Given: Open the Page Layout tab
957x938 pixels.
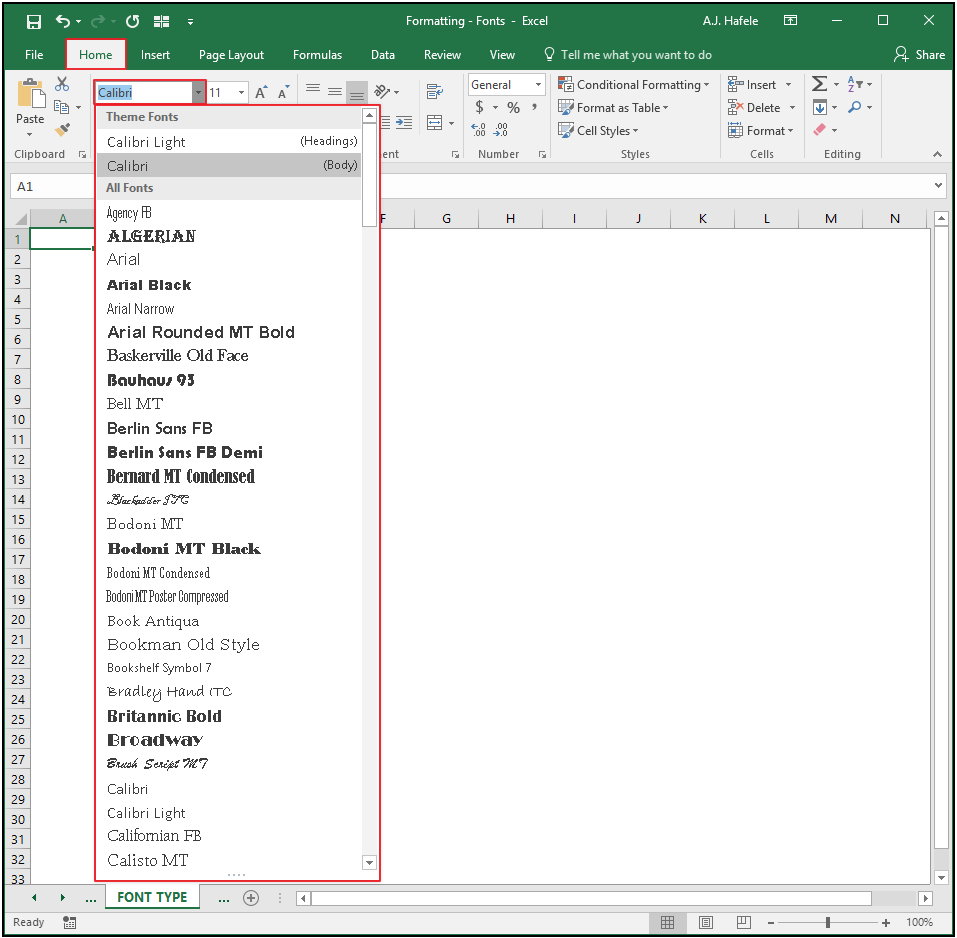Looking at the screenshot, I should click(x=231, y=55).
